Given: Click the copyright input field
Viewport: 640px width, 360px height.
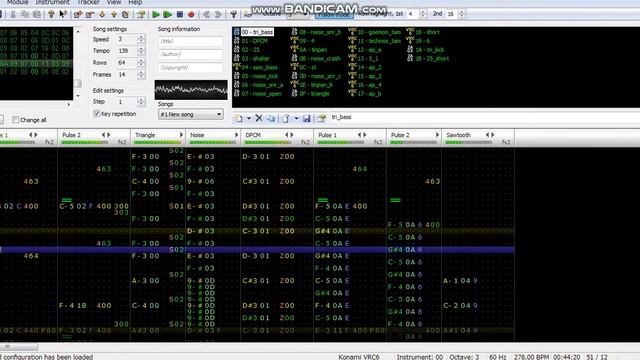Looking at the screenshot, I should coord(191,67).
